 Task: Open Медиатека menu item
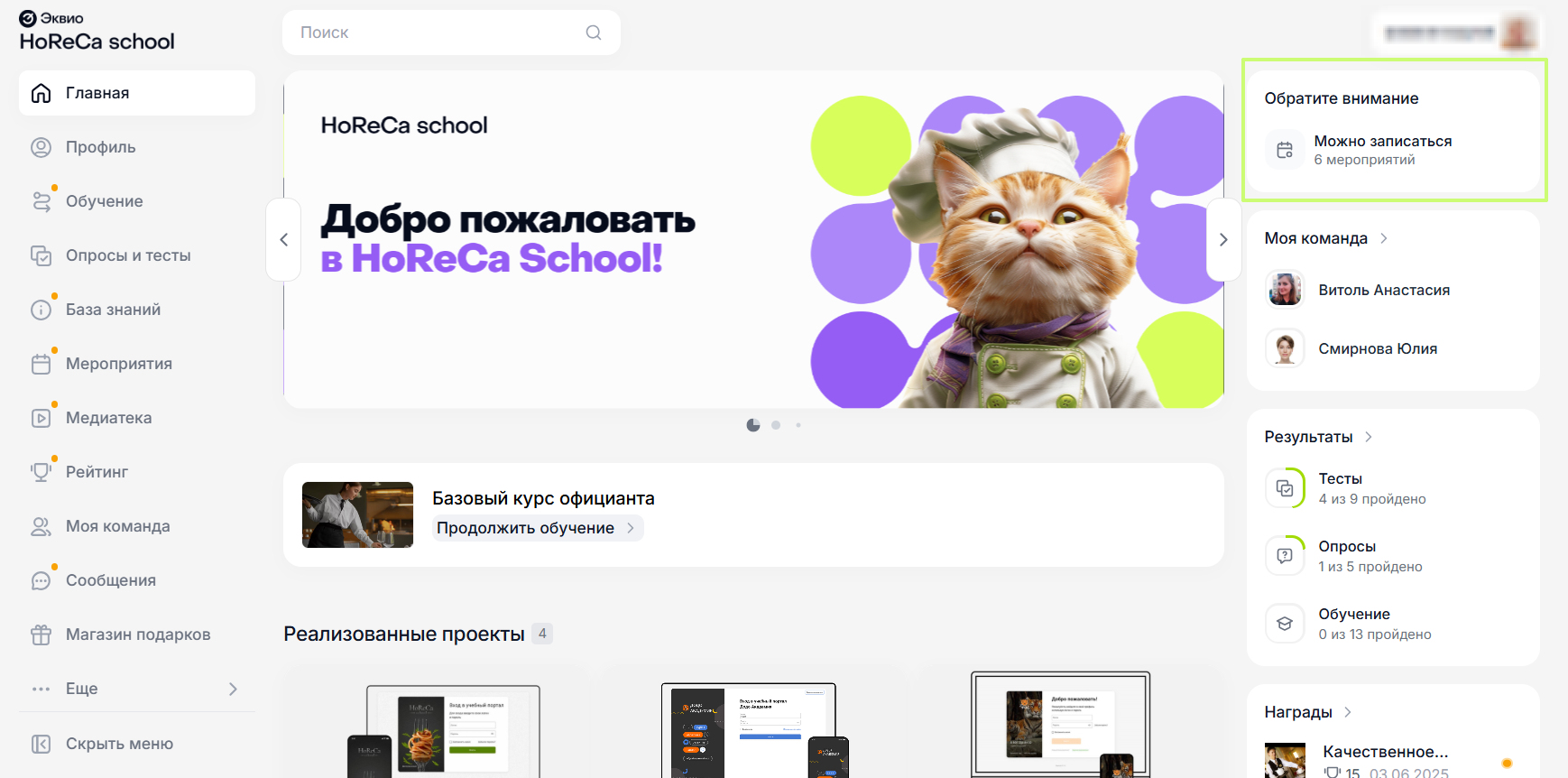[x=137, y=418]
